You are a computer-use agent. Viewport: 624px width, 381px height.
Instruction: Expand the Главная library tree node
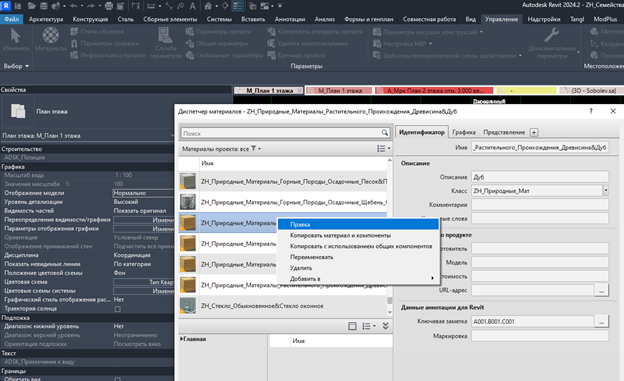[x=181, y=339]
